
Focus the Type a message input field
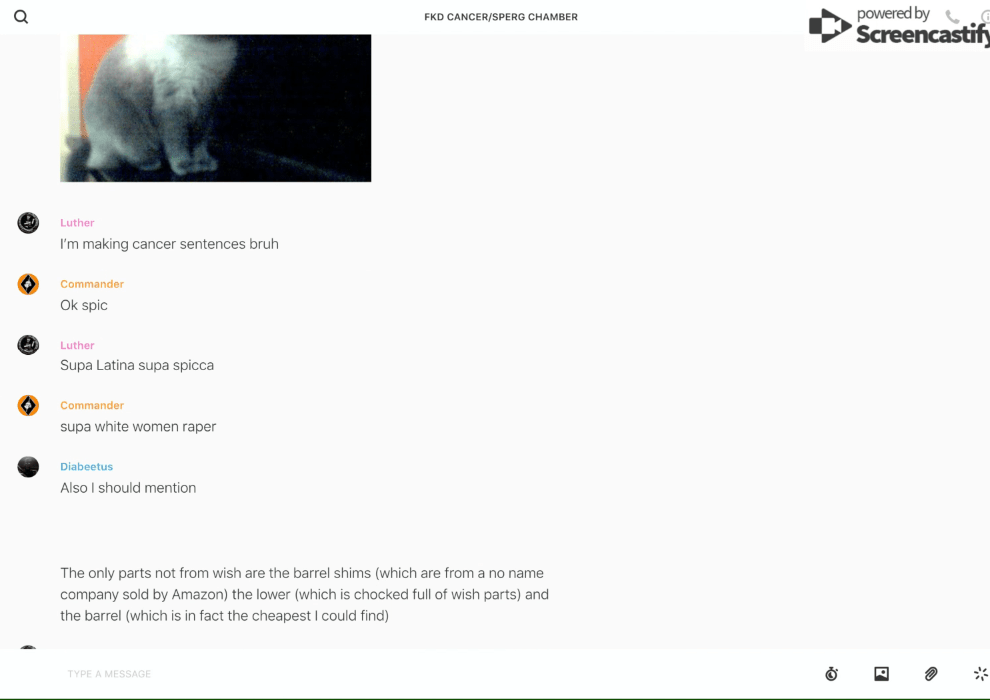(436, 674)
